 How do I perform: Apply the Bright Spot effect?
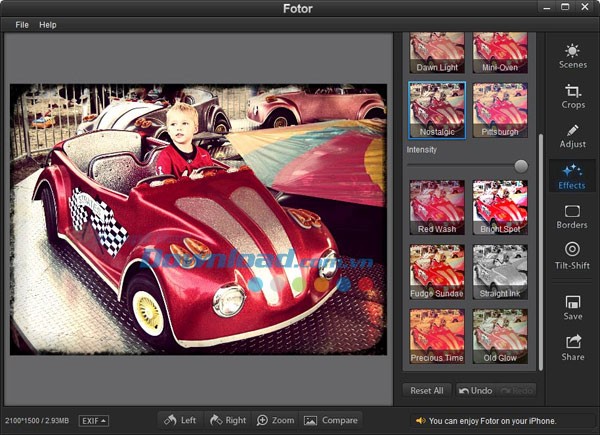point(500,207)
